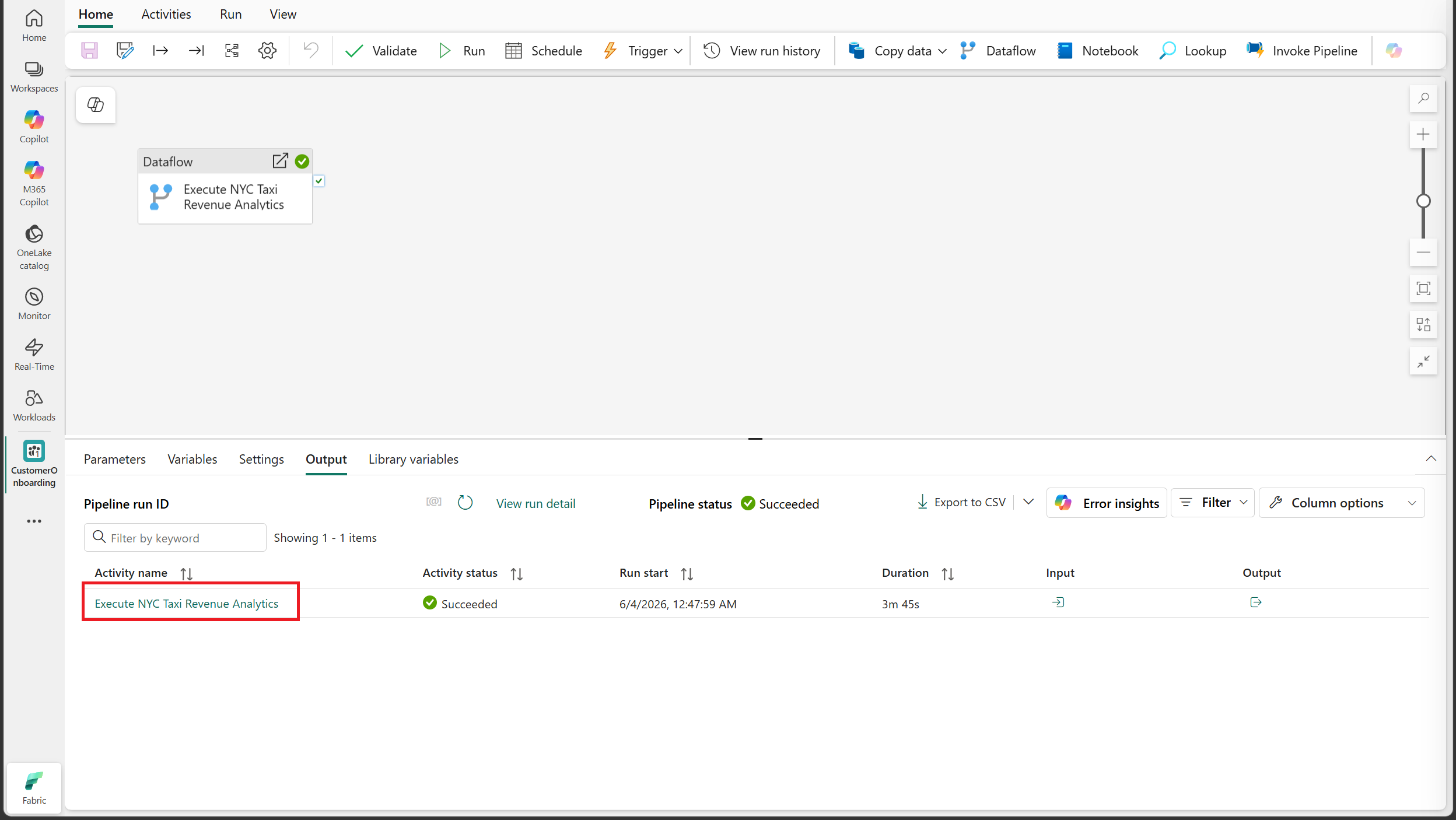Screen dimensions: 1456x820
Task: Open the Parameters tab
Action: point(115,460)
